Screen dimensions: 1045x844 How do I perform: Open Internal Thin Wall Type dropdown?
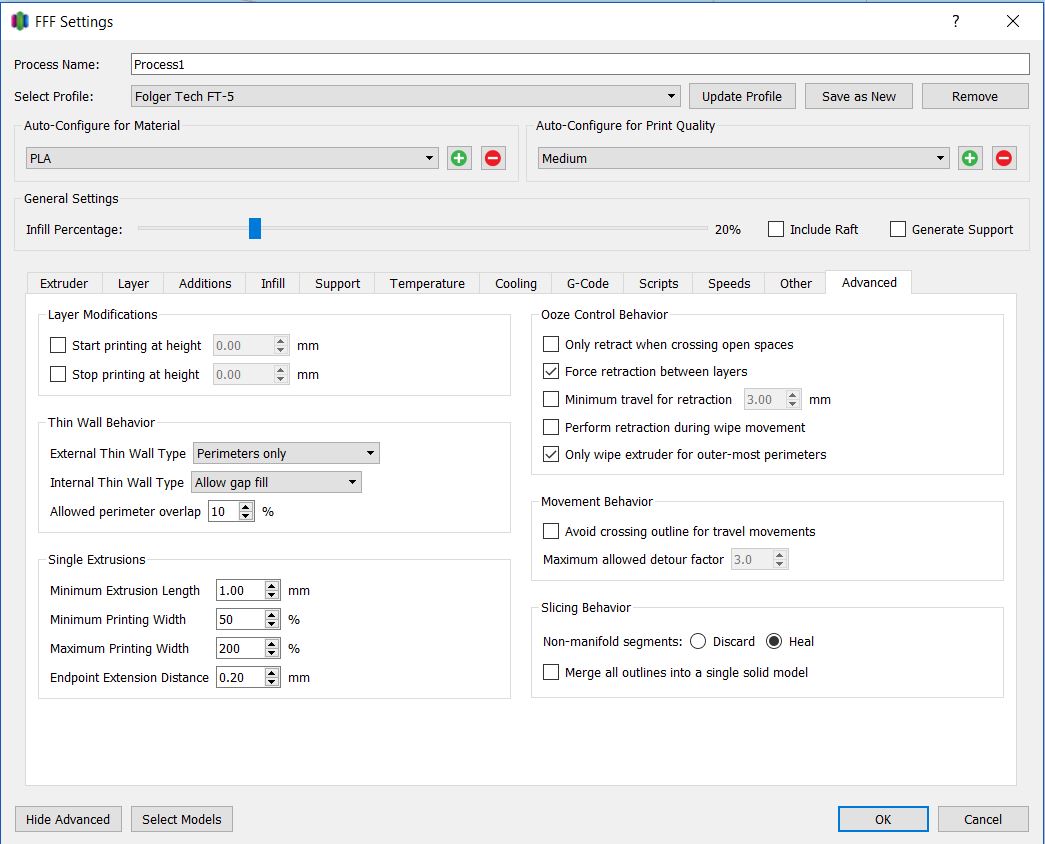(277, 482)
